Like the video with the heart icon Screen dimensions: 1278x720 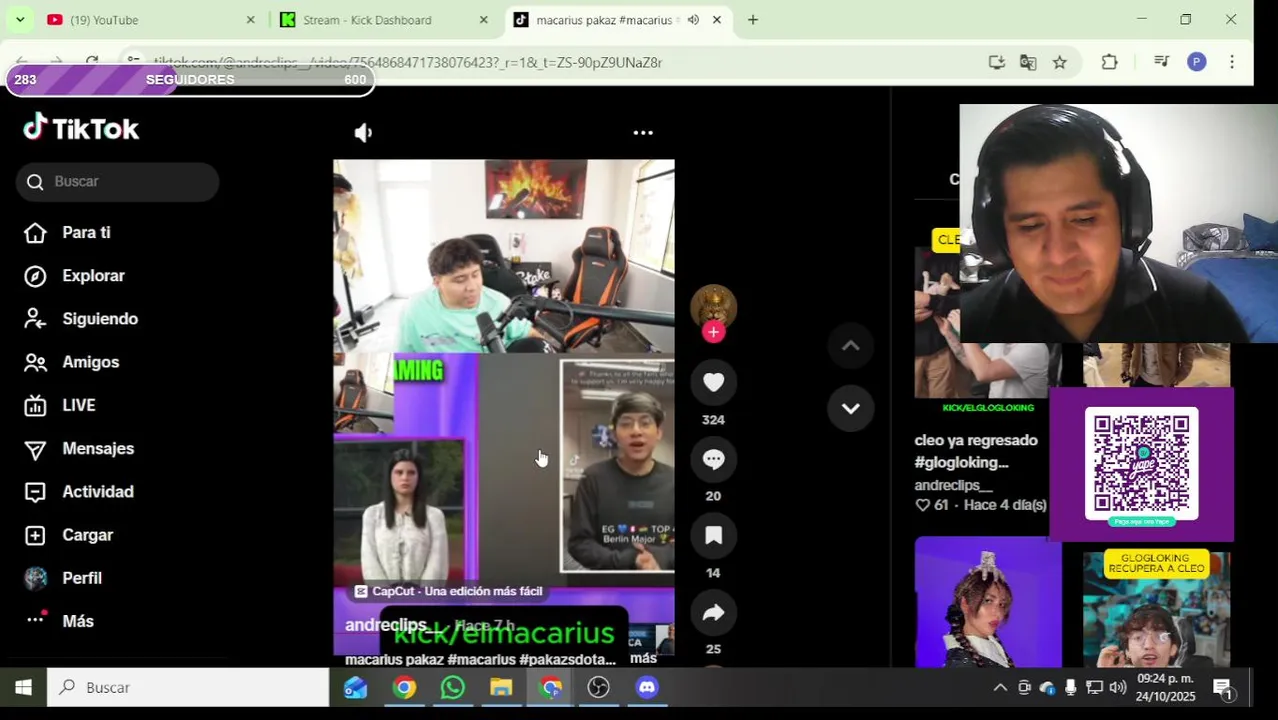[713, 382]
